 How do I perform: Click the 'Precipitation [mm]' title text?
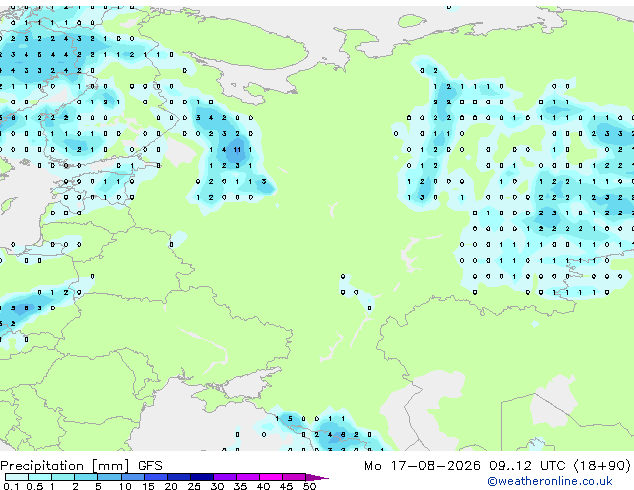point(65,466)
